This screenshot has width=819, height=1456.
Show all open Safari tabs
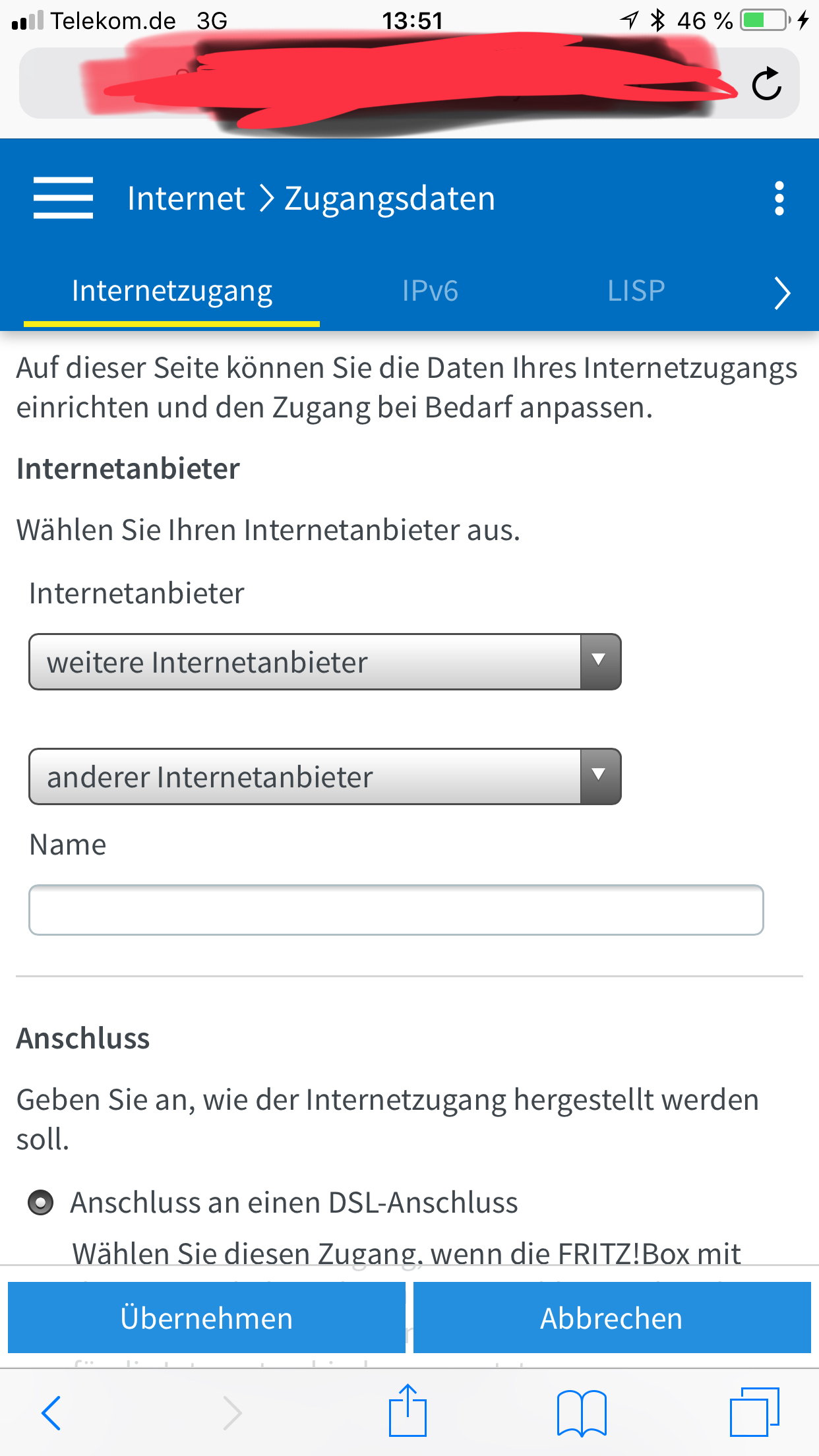click(x=754, y=1412)
